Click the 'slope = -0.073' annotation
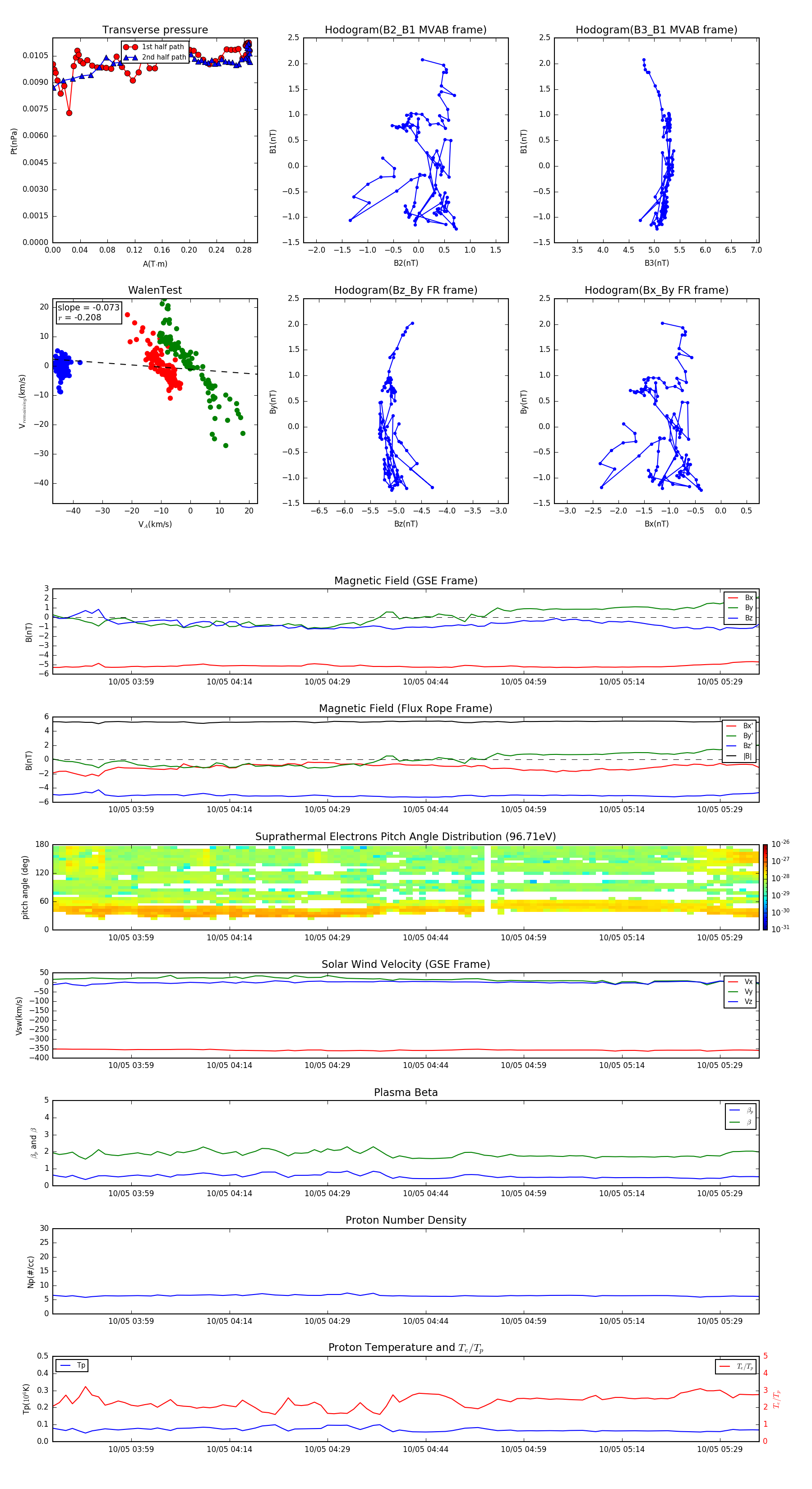812x1489 pixels. pos(88,308)
